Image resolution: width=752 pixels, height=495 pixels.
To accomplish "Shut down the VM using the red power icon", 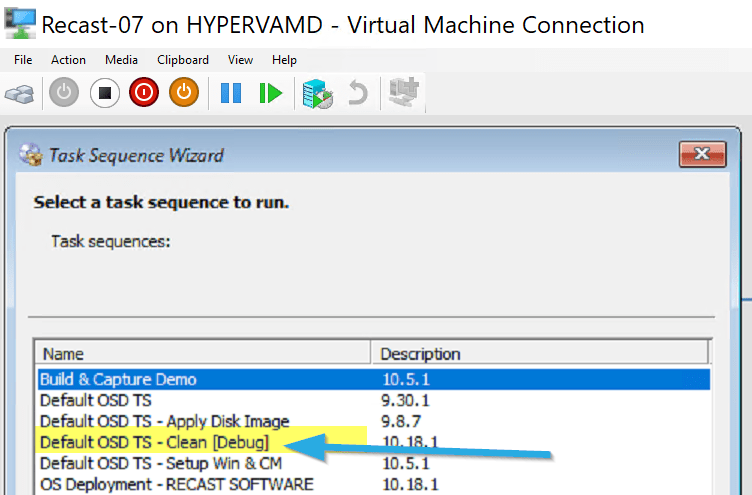I will click(144, 94).
